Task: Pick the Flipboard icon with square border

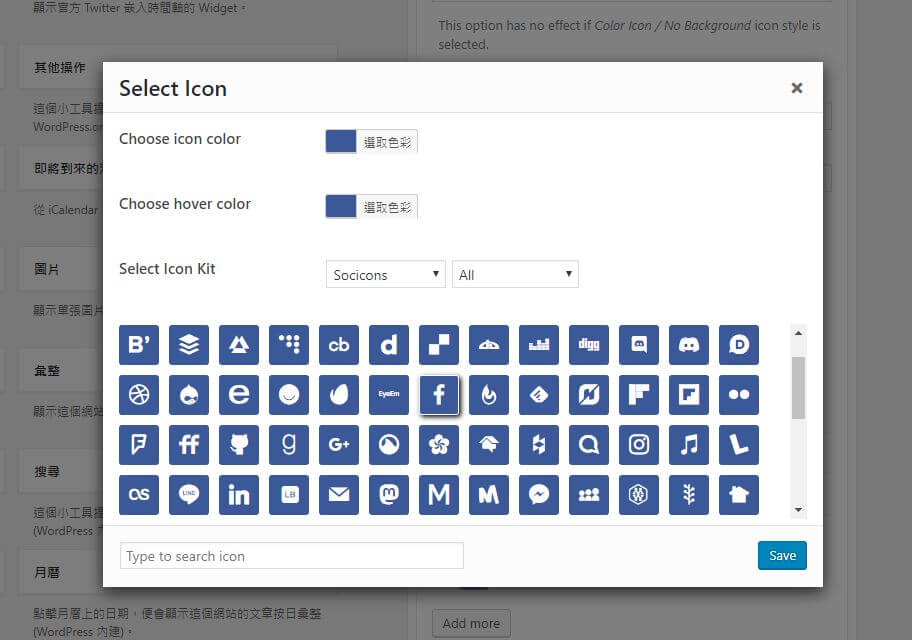Action: [689, 395]
